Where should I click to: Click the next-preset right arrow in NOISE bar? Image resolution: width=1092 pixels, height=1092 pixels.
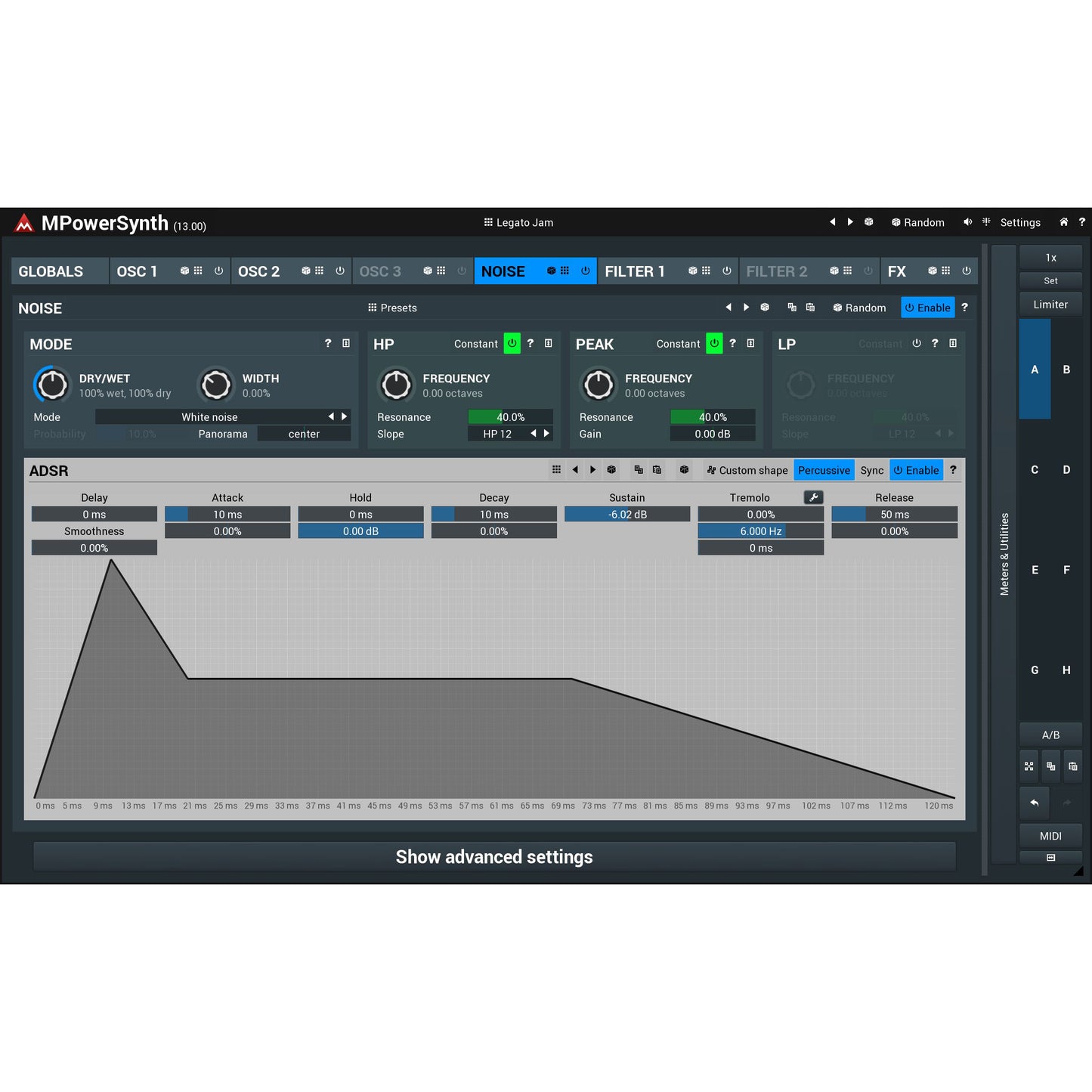click(x=746, y=308)
